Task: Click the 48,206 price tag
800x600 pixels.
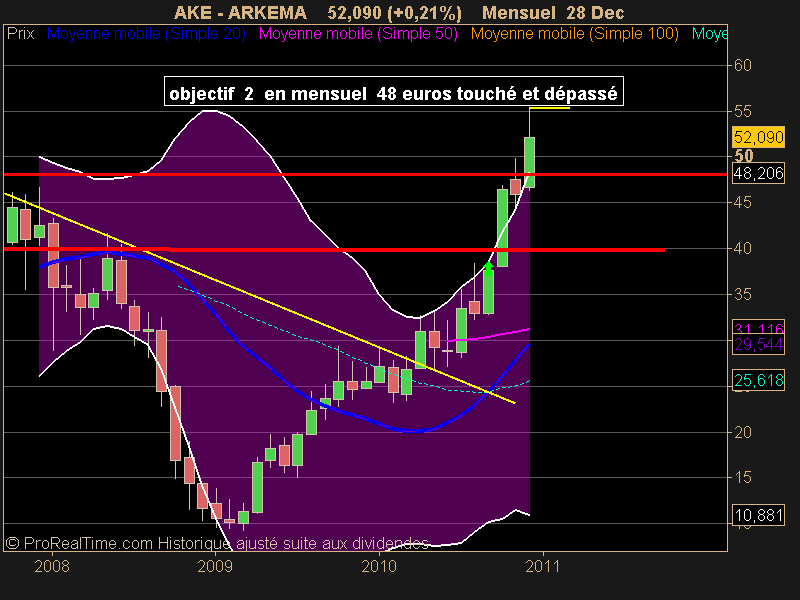Action: click(x=758, y=173)
